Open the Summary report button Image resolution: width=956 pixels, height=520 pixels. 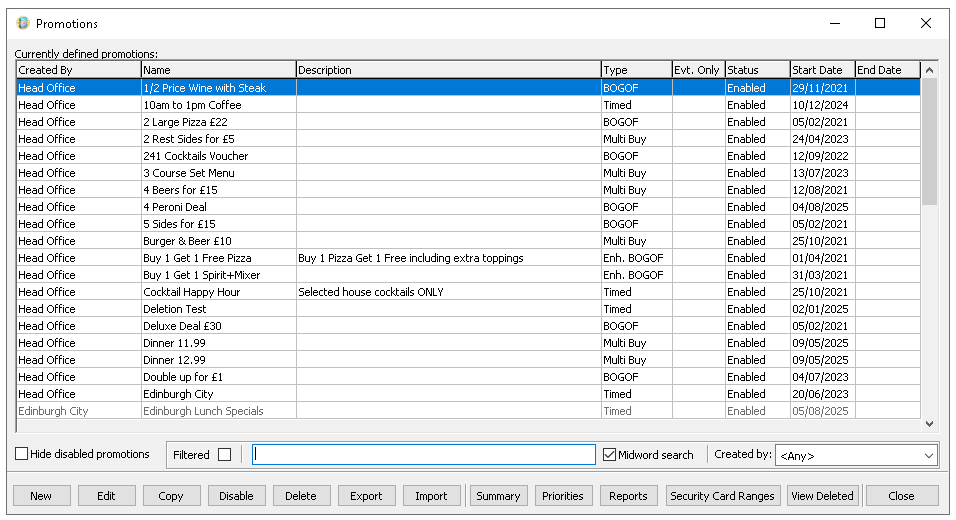pos(498,496)
